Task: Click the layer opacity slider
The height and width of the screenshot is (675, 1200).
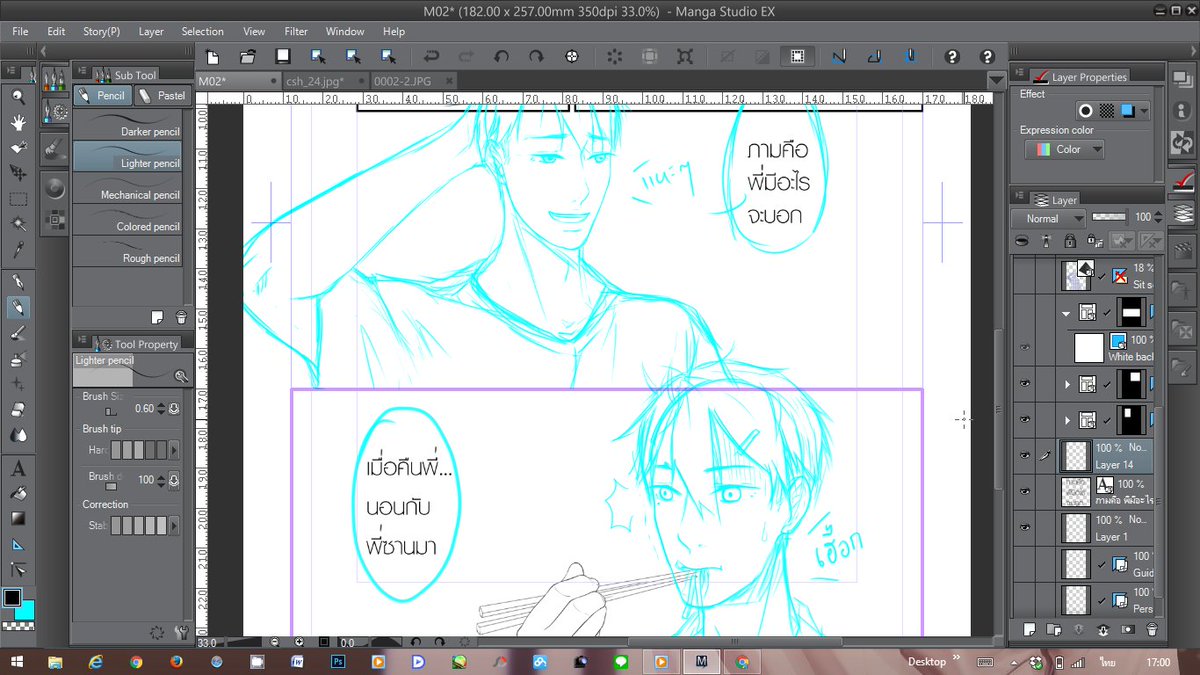Action: pos(1109,217)
